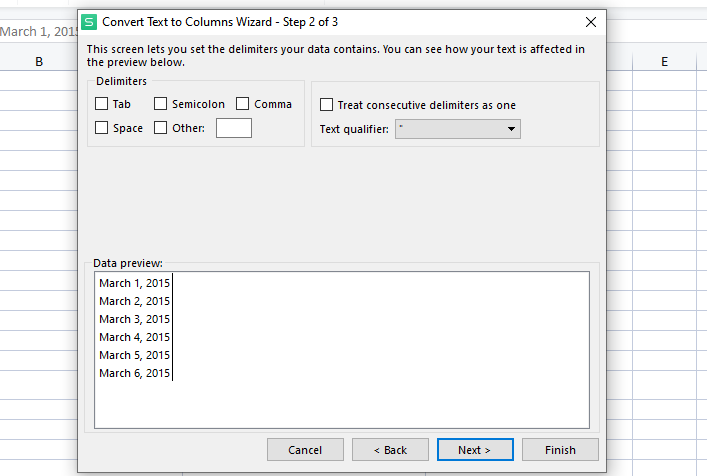Tick the Comma delimiter checkbox
The width and height of the screenshot is (707, 476).
coord(243,104)
